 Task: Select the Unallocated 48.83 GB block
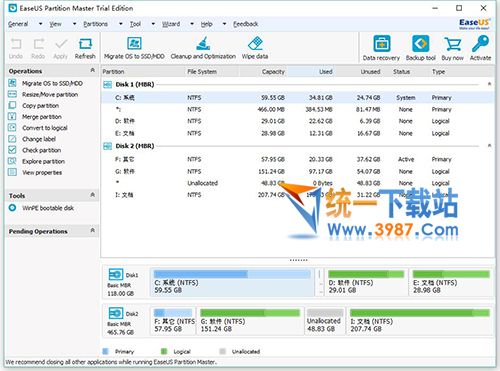324,321
